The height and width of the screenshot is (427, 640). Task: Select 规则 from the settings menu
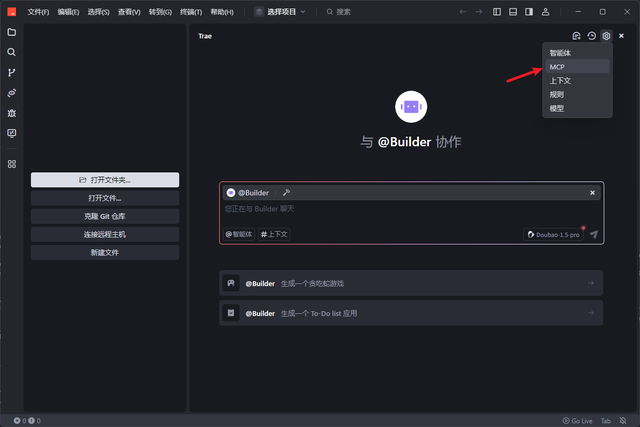tap(577, 94)
